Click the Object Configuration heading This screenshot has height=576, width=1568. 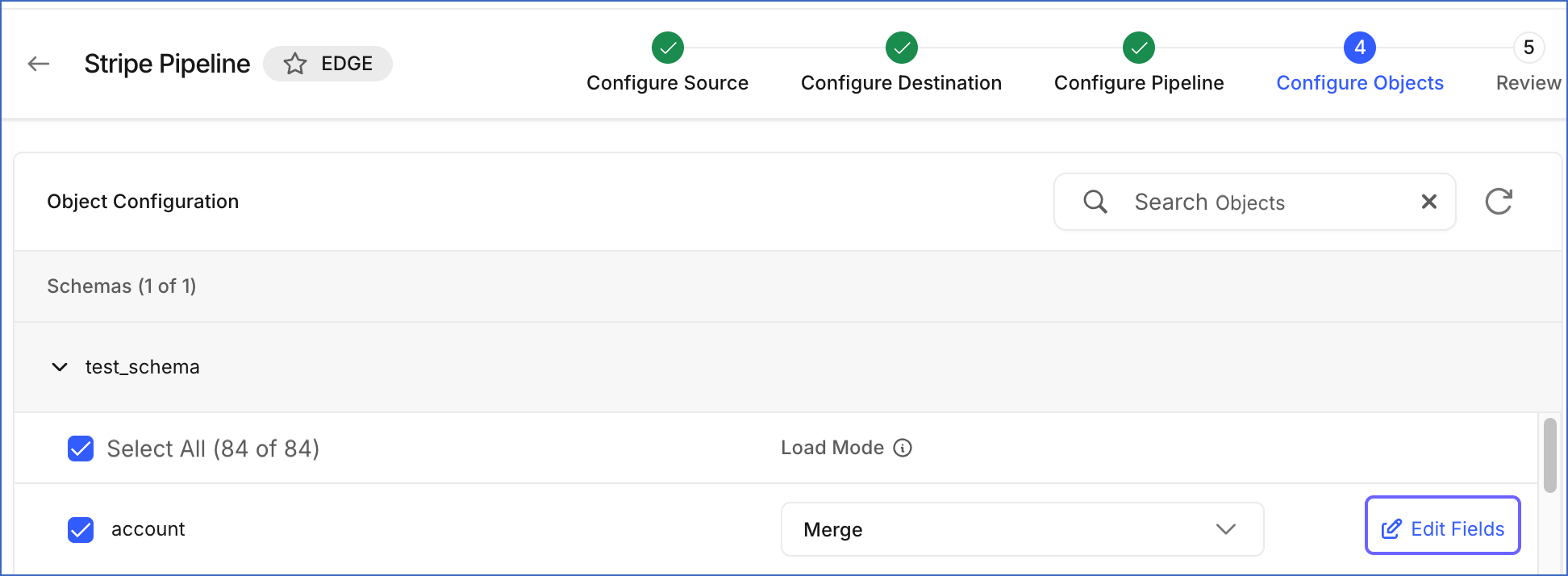[143, 202]
